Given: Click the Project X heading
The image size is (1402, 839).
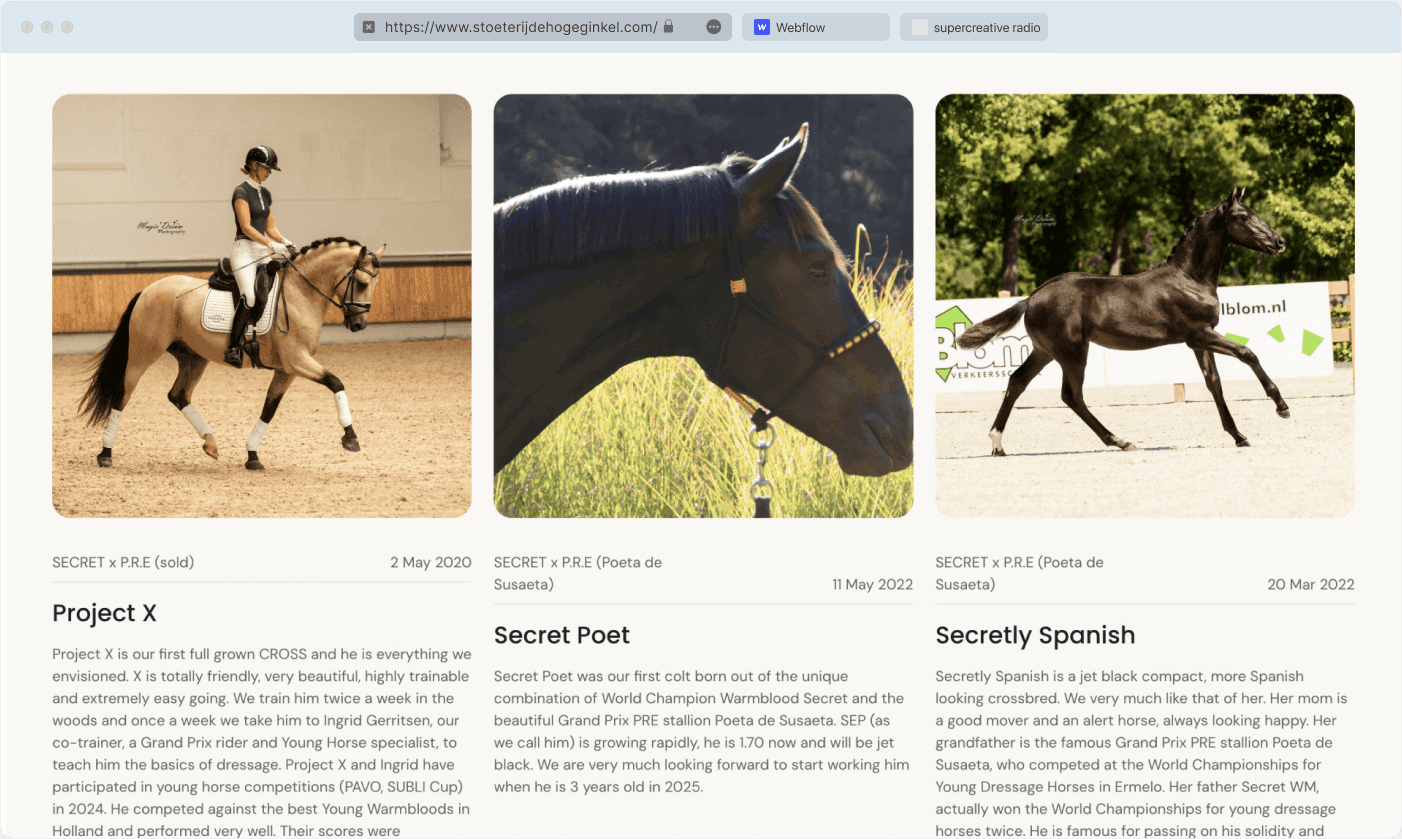Looking at the screenshot, I should pyautogui.click(x=104, y=613).
